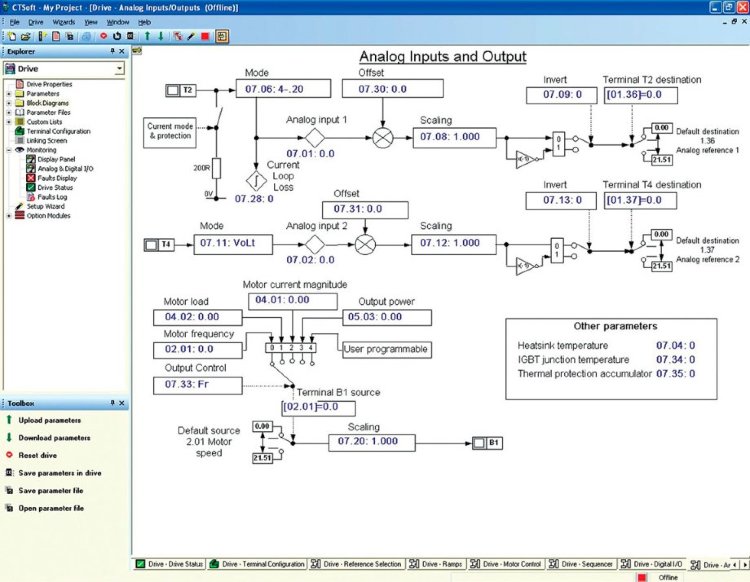
Task: Click Save parameters in drive in Toolbox
Action: [x=59, y=472]
